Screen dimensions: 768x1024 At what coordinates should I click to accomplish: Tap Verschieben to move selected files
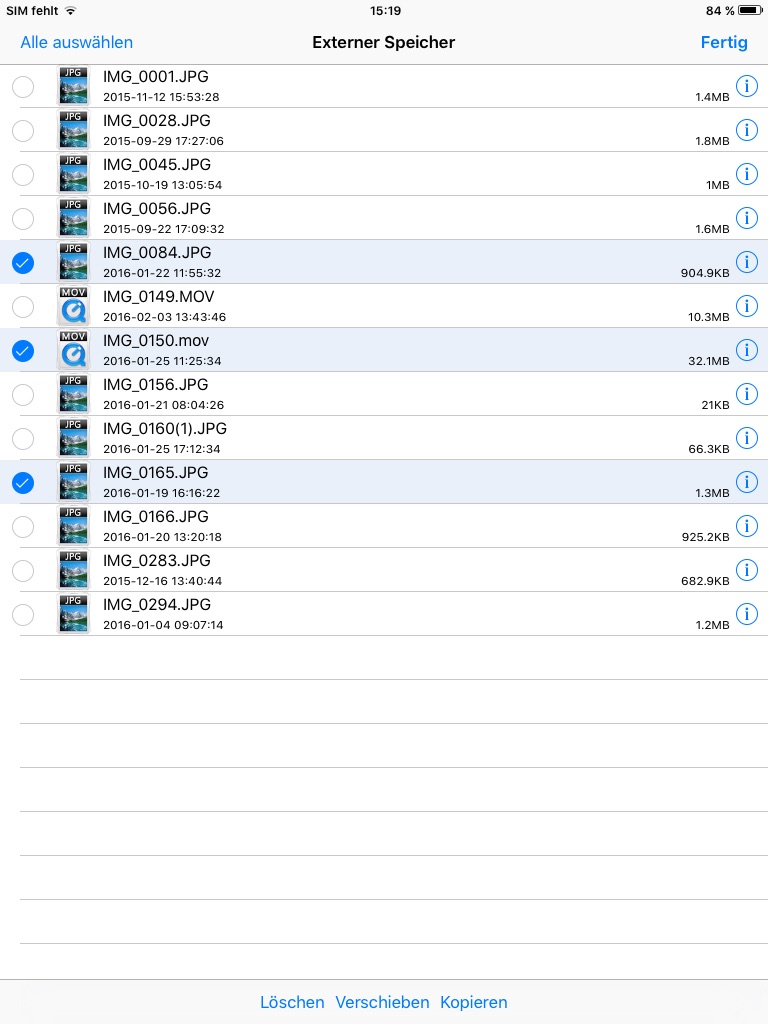382,1002
